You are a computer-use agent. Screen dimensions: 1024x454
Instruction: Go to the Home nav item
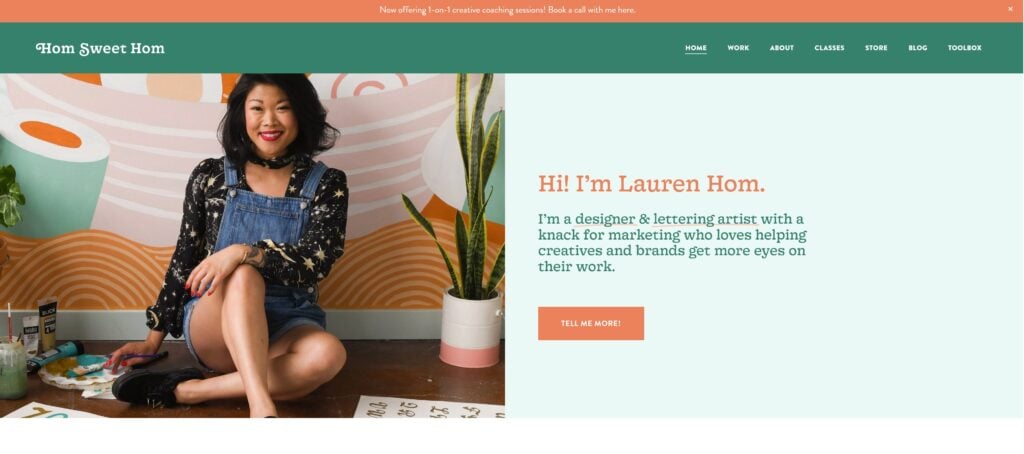coord(696,48)
